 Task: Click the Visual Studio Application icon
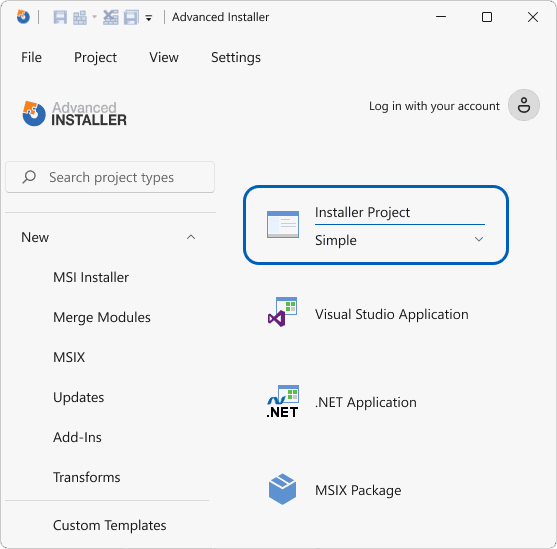tap(283, 312)
